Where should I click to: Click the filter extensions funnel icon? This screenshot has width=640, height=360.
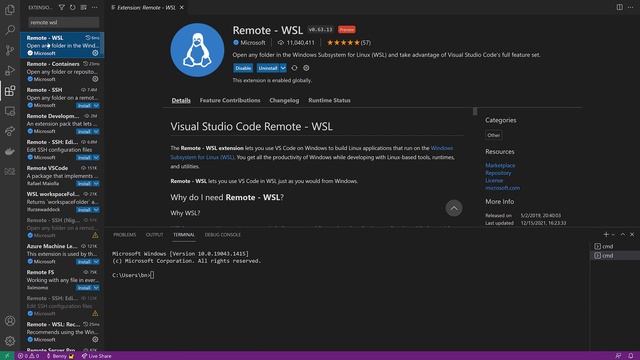(x=62, y=7)
